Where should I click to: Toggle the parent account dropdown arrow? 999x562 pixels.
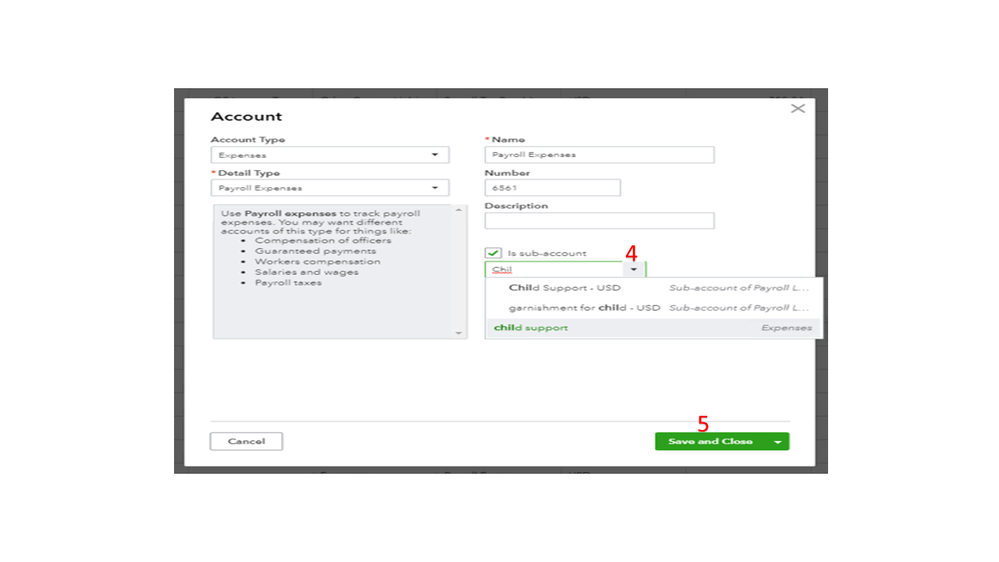(634, 270)
